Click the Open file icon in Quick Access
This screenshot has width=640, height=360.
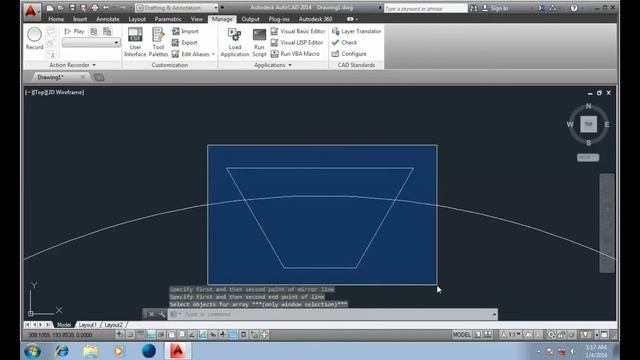(60, 8)
